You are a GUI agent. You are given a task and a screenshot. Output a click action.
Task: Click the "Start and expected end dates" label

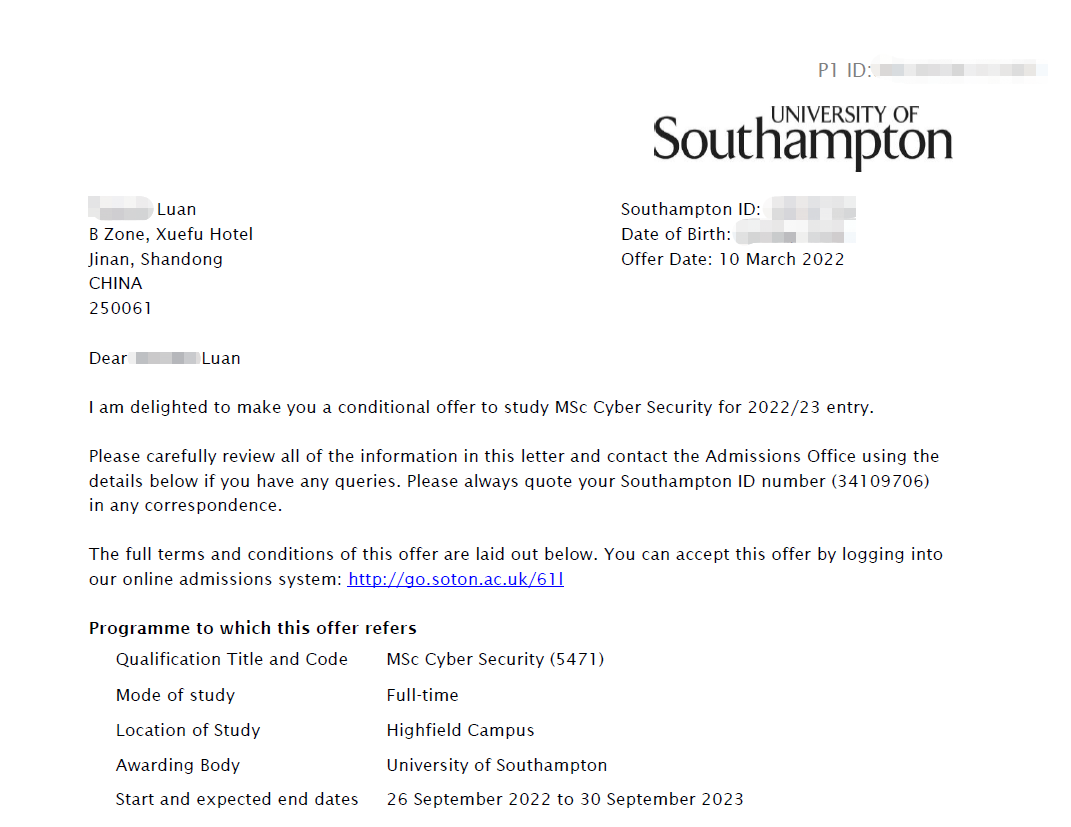point(237,799)
